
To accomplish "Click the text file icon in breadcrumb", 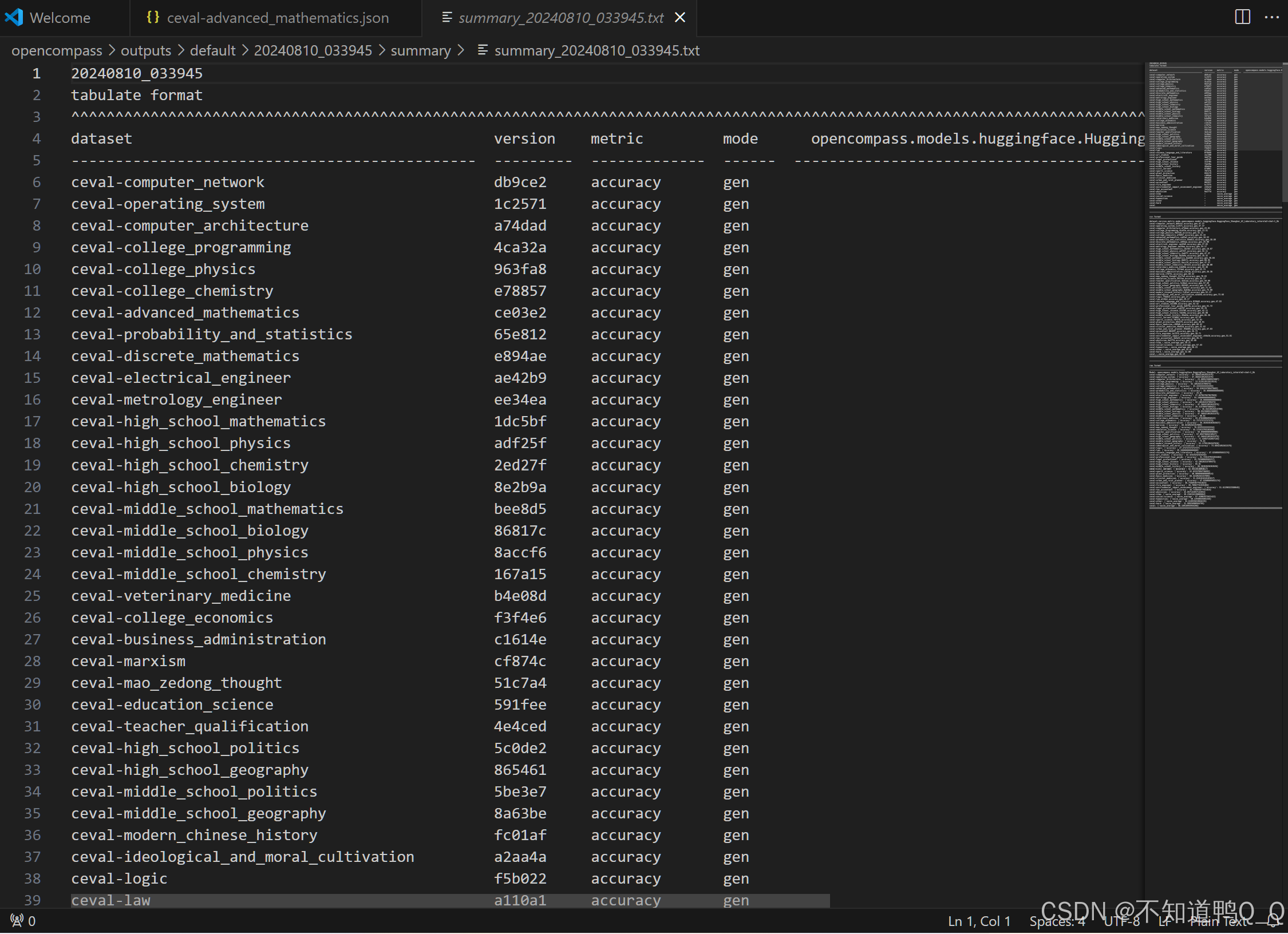I will coord(483,50).
